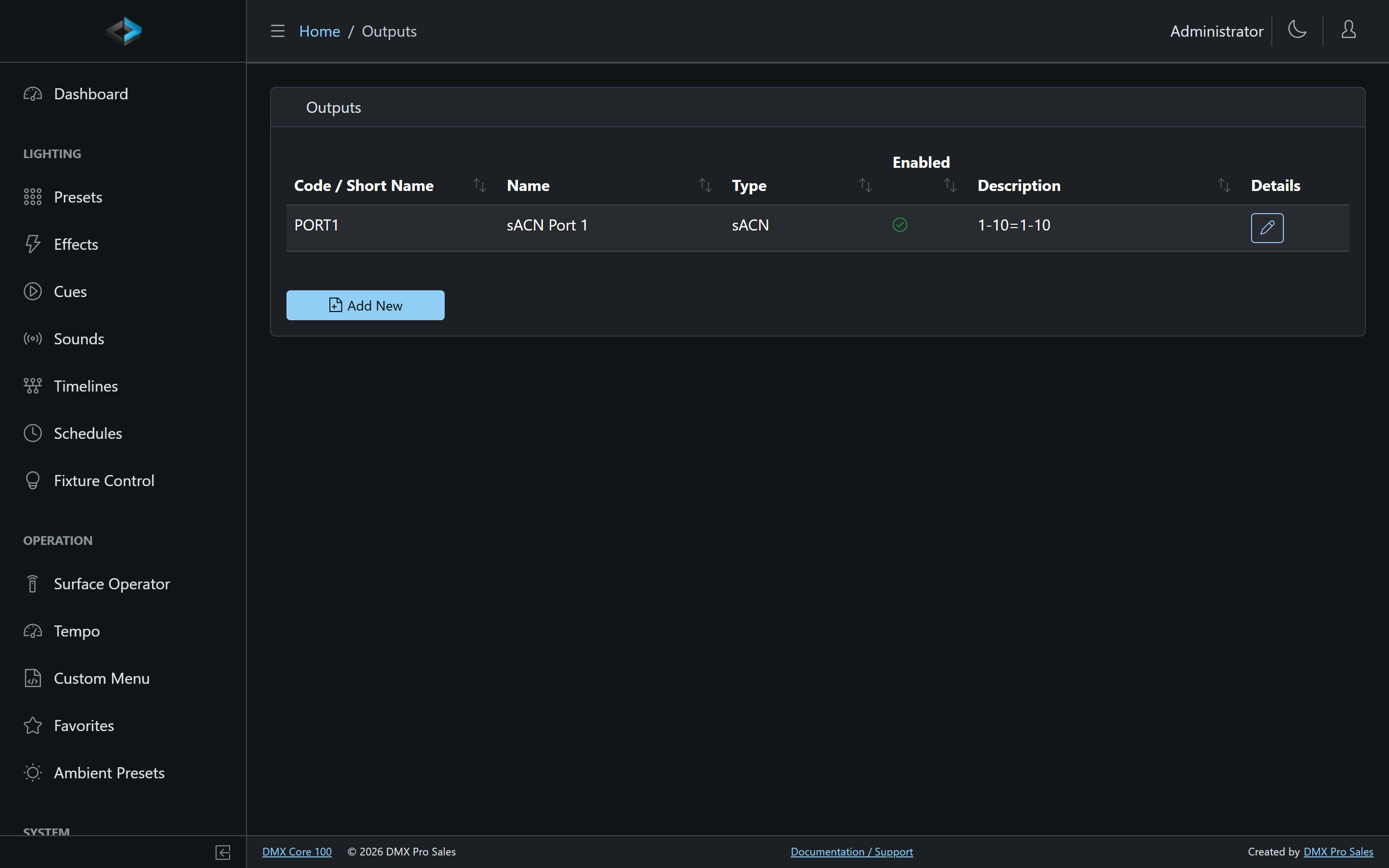Sort table by Name column arrows
This screenshot has width=1389, height=868.
[x=706, y=186]
